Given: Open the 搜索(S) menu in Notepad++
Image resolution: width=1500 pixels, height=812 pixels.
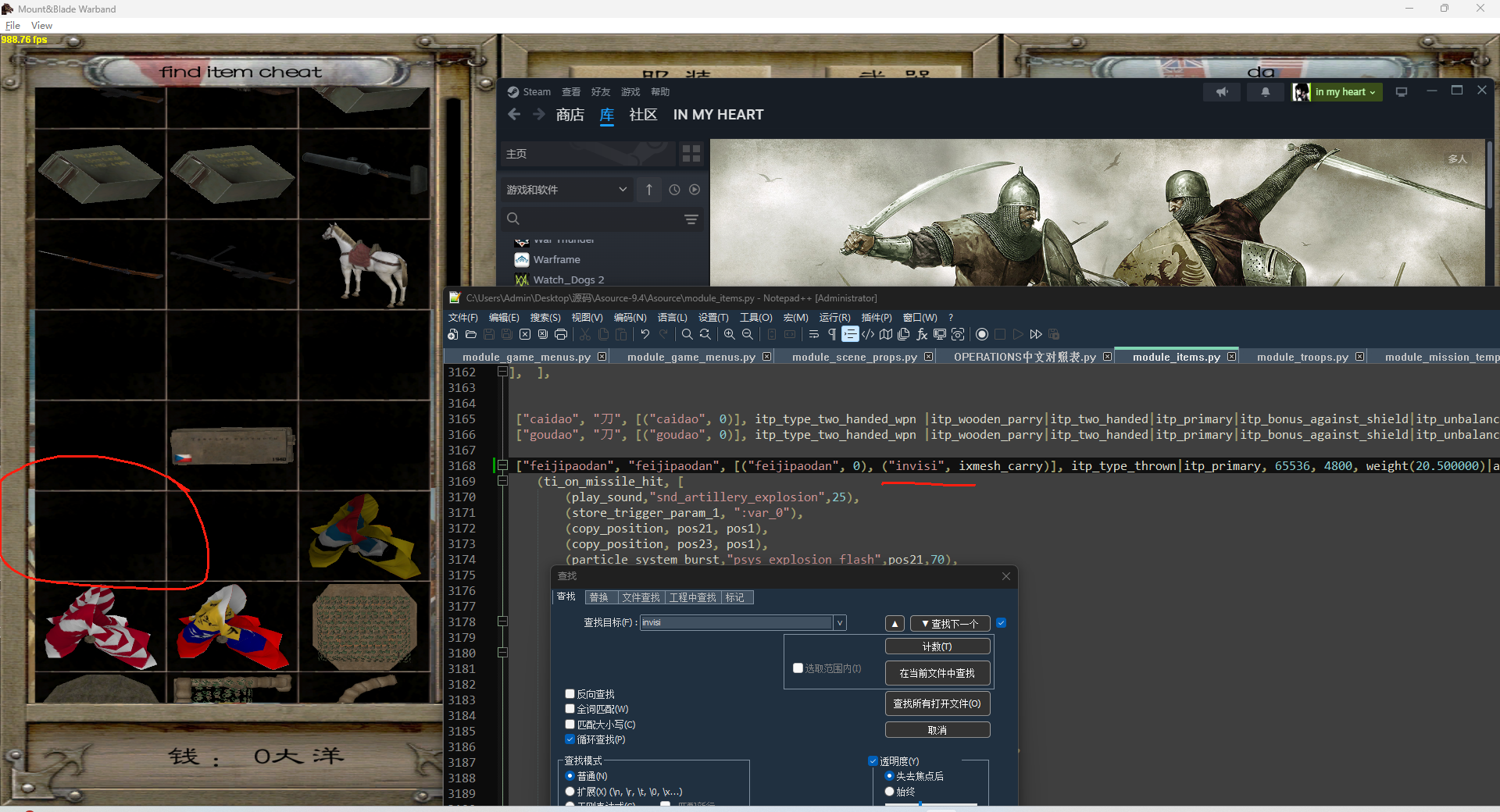Looking at the screenshot, I should pyautogui.click(x=545, y=318).
